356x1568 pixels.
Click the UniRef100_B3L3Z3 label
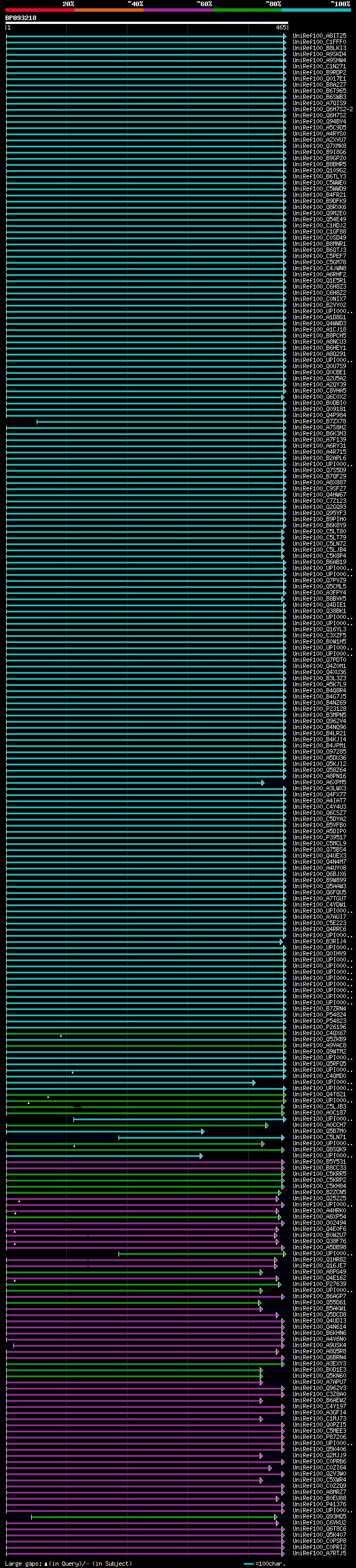click(x=319, y=678)
